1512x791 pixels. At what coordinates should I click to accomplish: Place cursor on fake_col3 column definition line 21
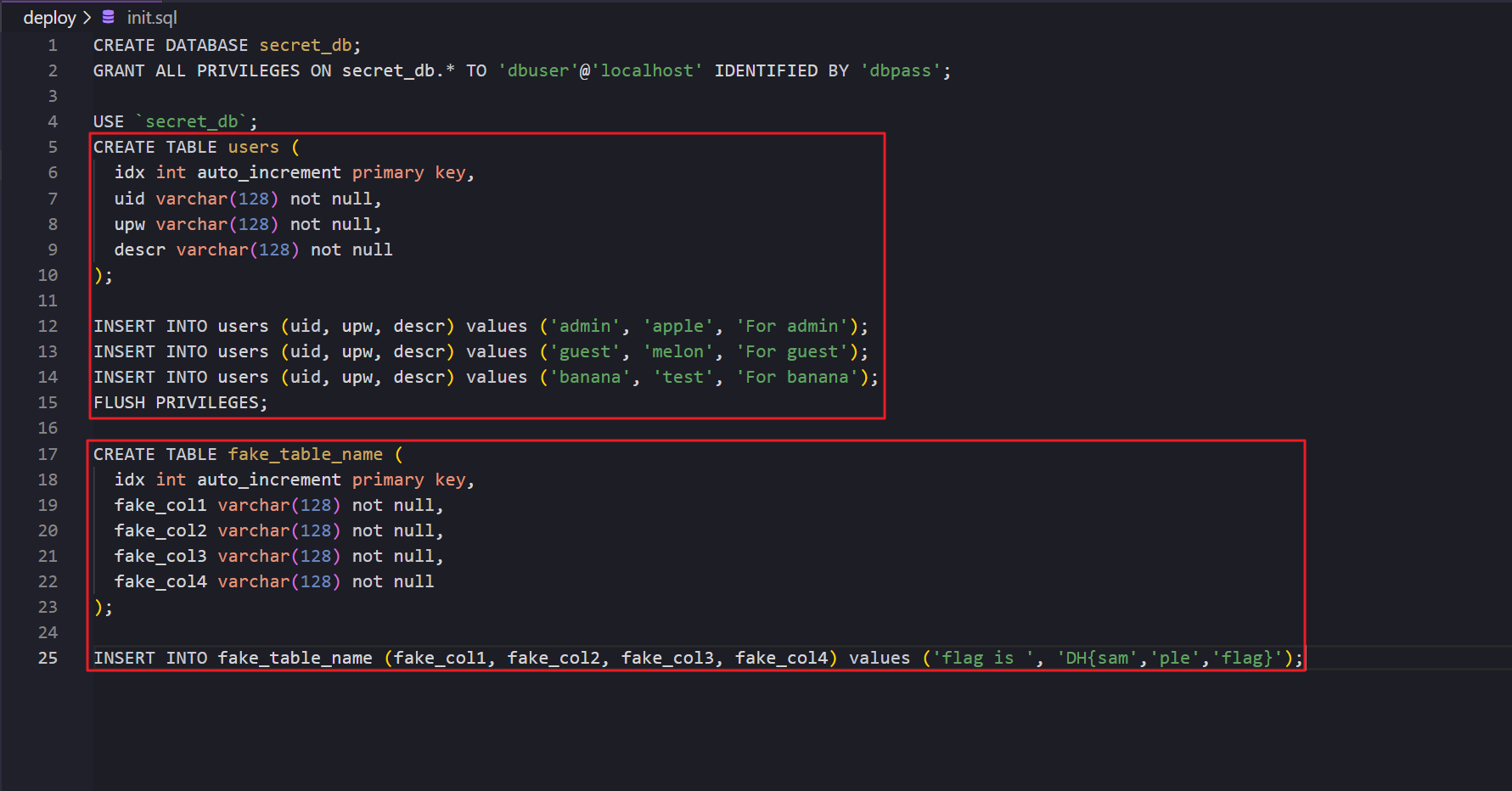click(160, 556)
